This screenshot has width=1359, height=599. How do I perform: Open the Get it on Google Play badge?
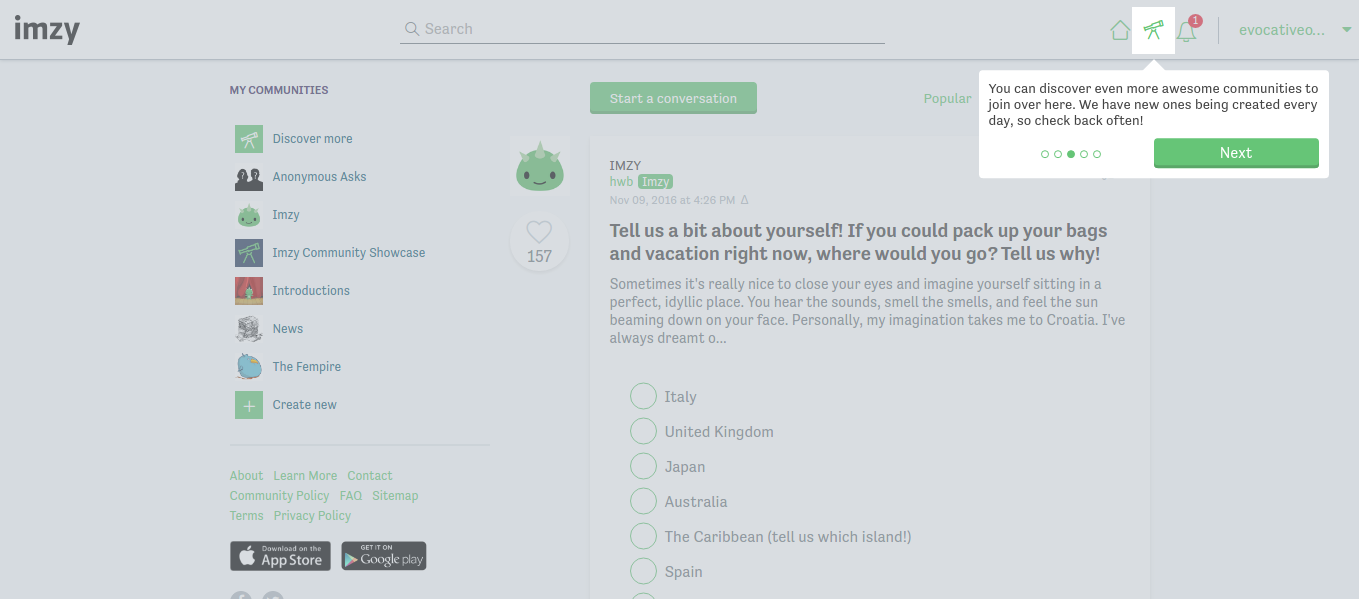384,556
